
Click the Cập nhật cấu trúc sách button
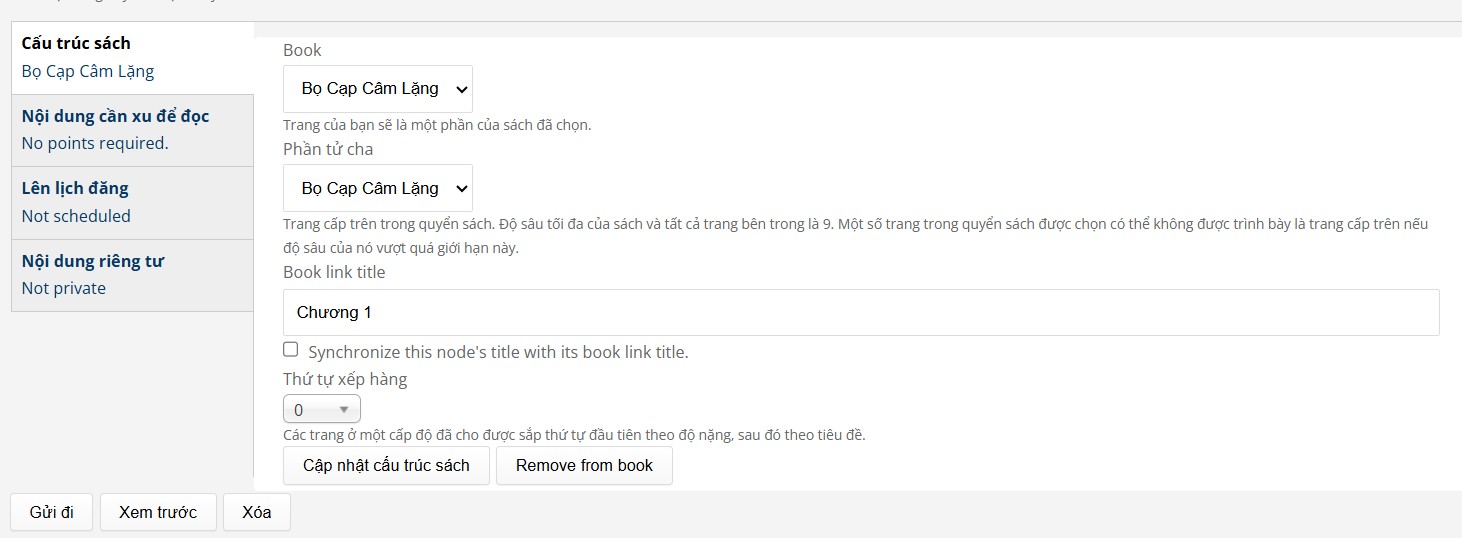387,465
